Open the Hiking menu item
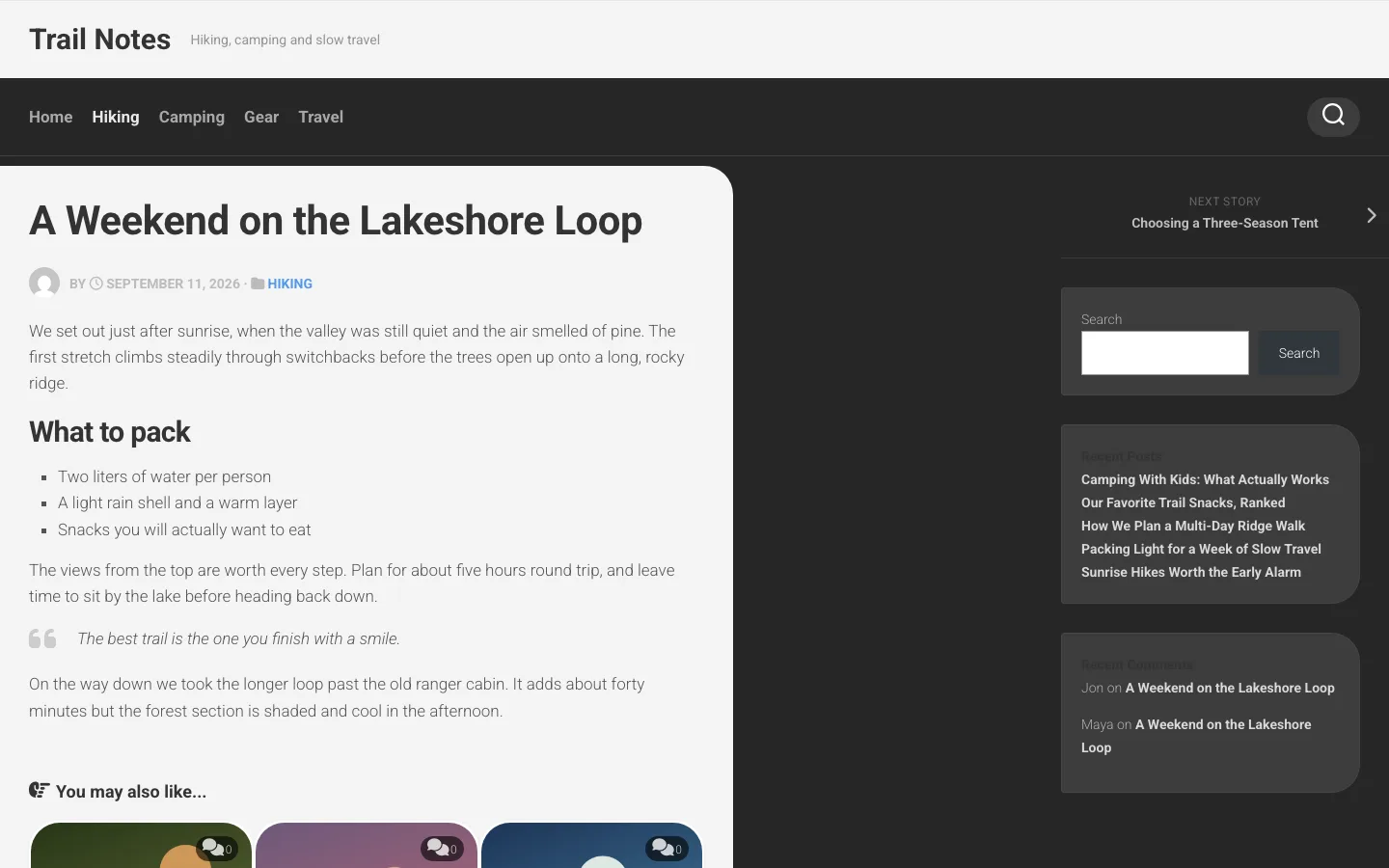 [116, 117]
